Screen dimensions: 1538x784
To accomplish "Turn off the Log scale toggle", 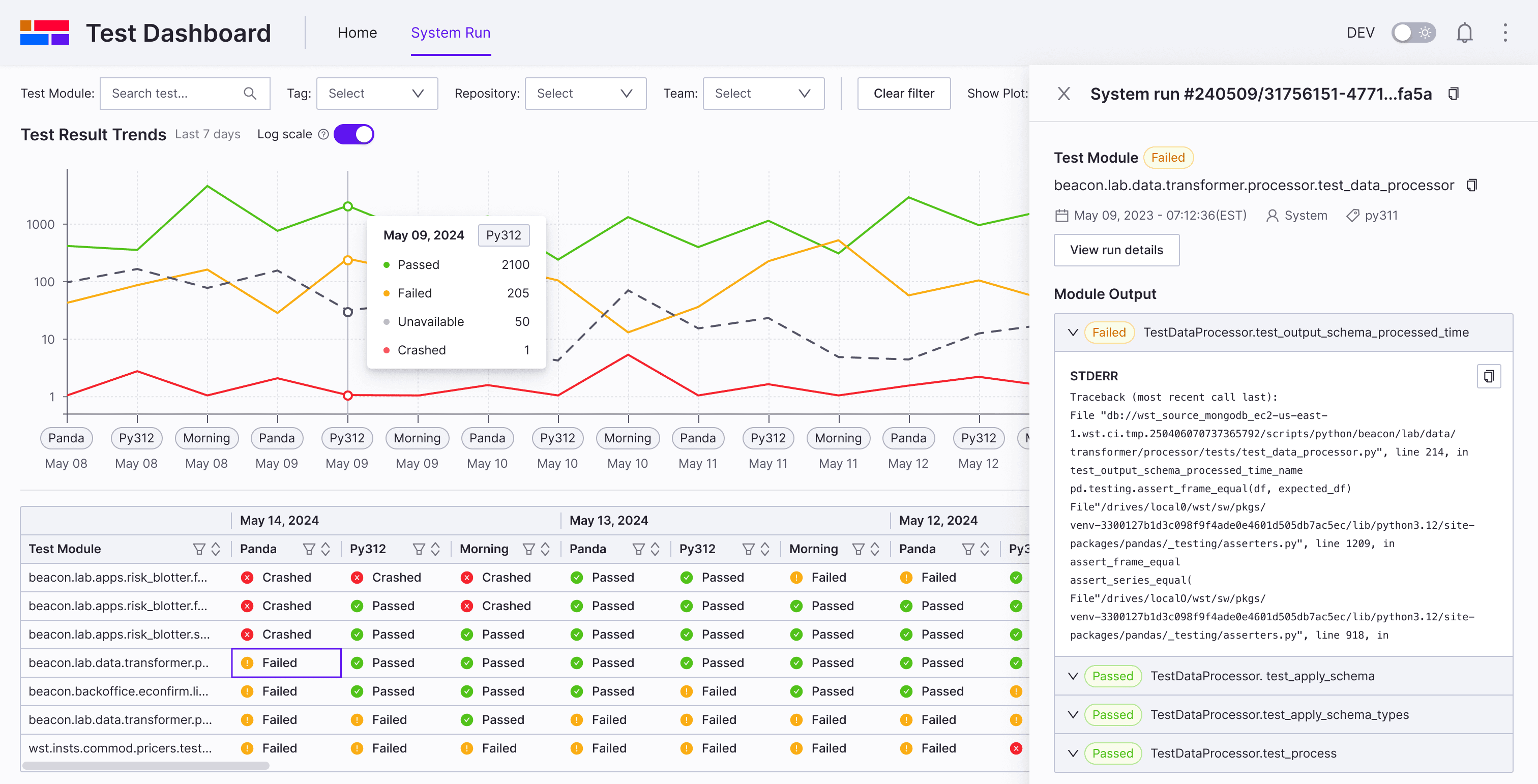I will [354, 135].
